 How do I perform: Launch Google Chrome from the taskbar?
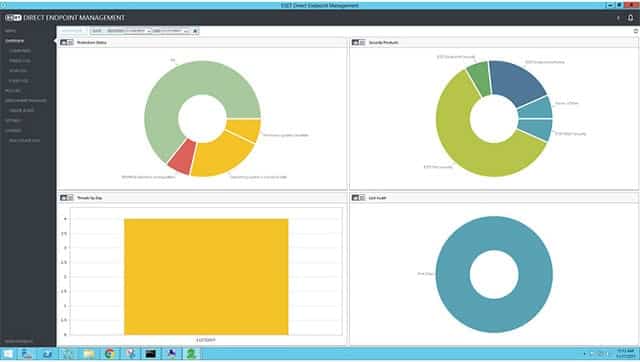109,354
